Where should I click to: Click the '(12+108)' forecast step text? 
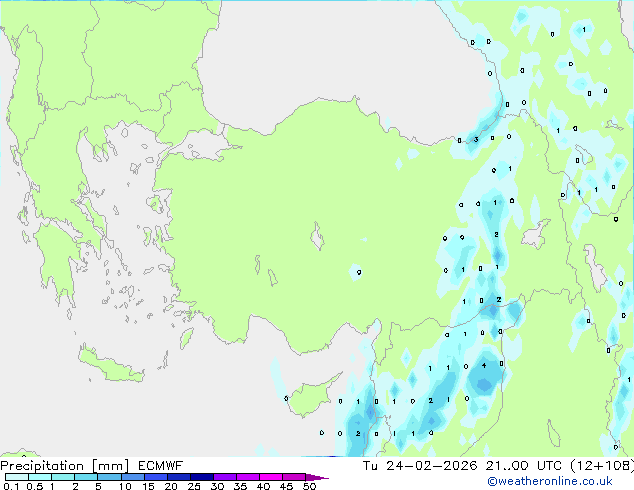pos(602,466)
